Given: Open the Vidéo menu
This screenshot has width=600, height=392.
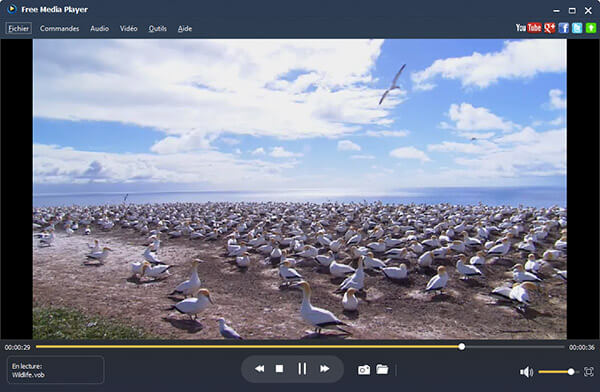Looking at the screenshot, I should (128, 28).
